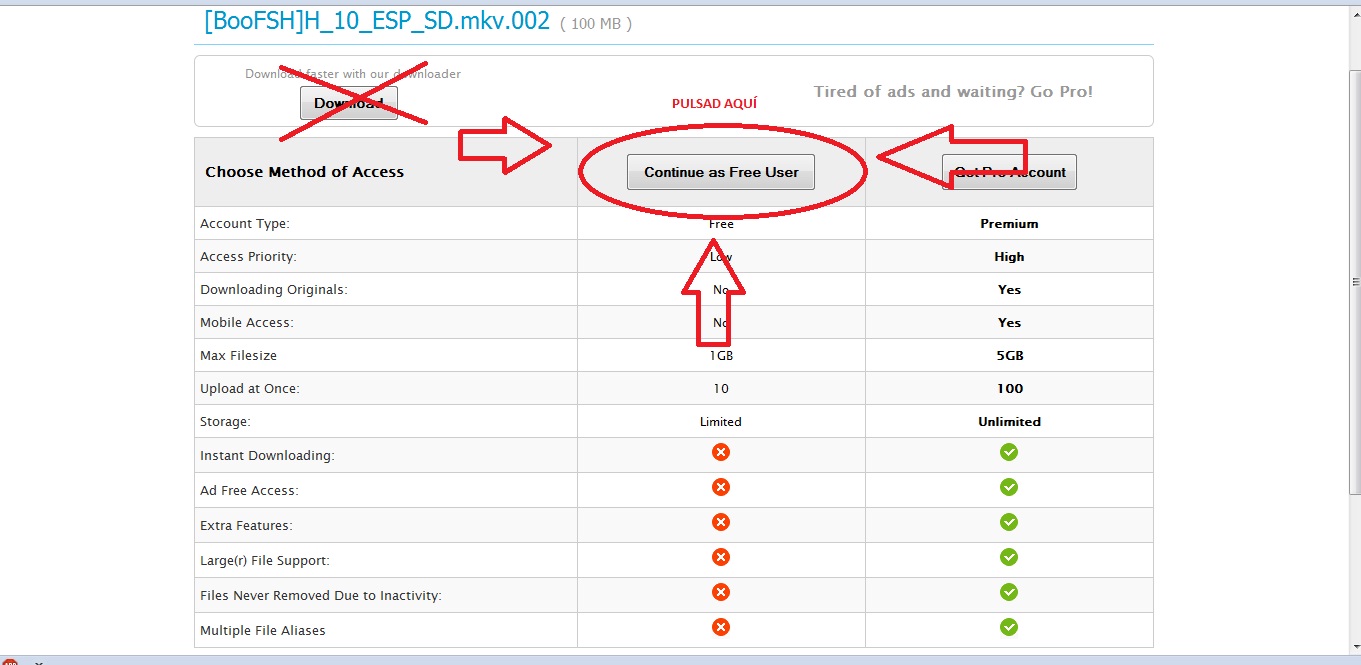
Task: Open the [BooFSH]H_10_ESP_SD.mkv.002 file link
Action: point(375,20)
